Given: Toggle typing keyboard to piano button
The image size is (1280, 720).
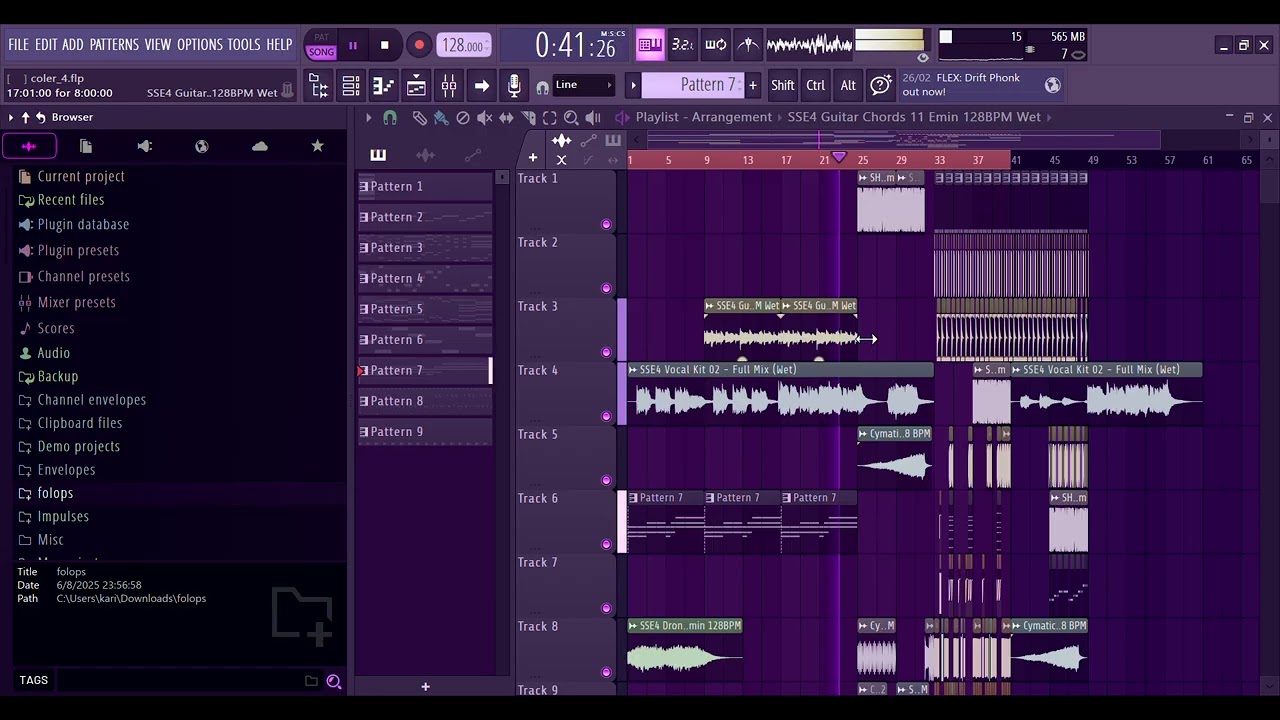Looking at the screenshot, I should pos(650,44).
